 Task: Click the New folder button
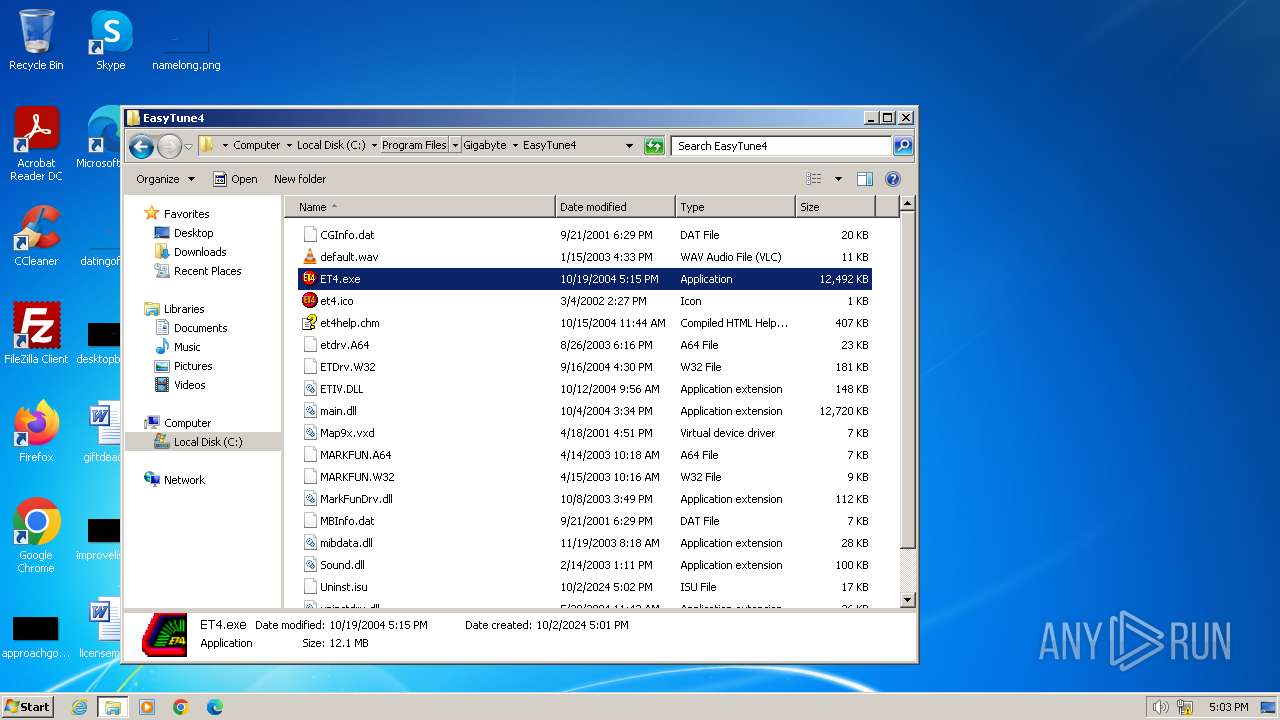coord(300,179)
